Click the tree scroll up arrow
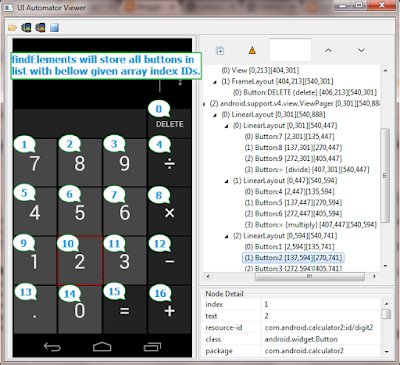 coord(385,71)
